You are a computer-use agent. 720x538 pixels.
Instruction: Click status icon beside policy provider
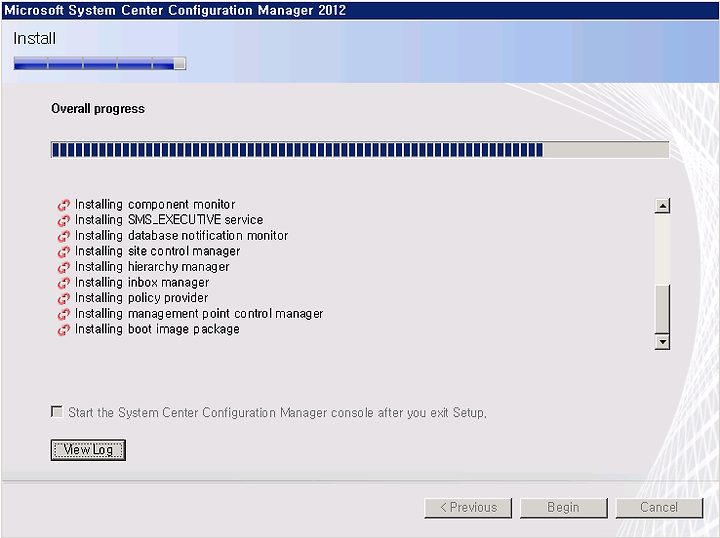63,298
